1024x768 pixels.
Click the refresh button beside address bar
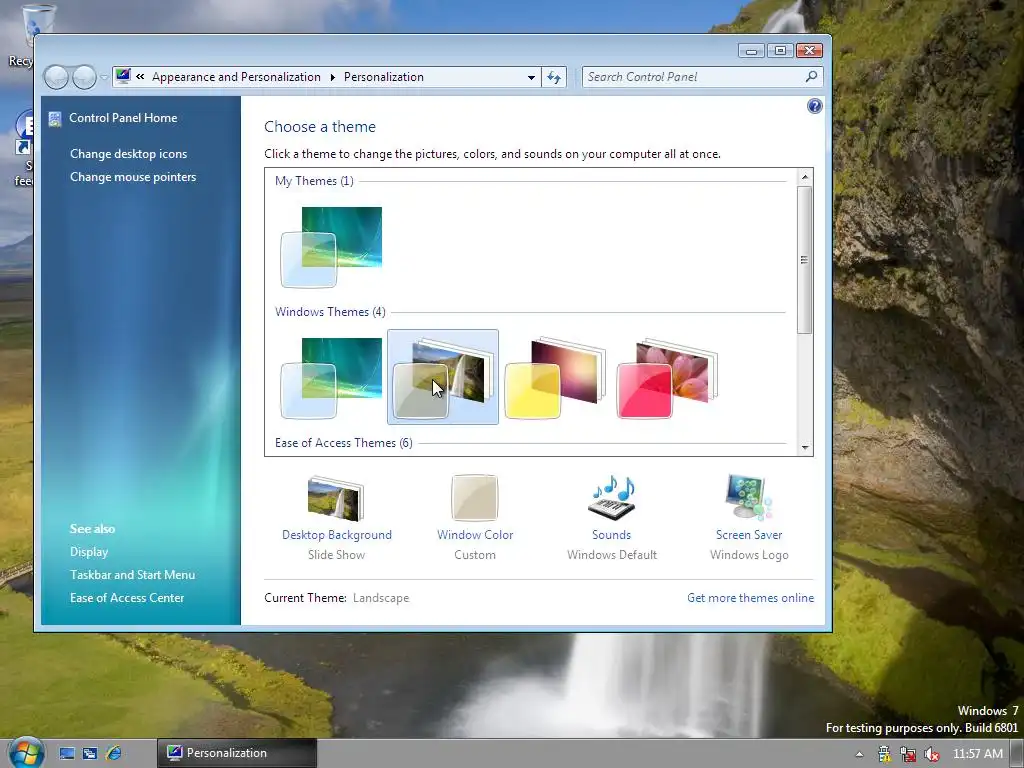pos(554,77)
